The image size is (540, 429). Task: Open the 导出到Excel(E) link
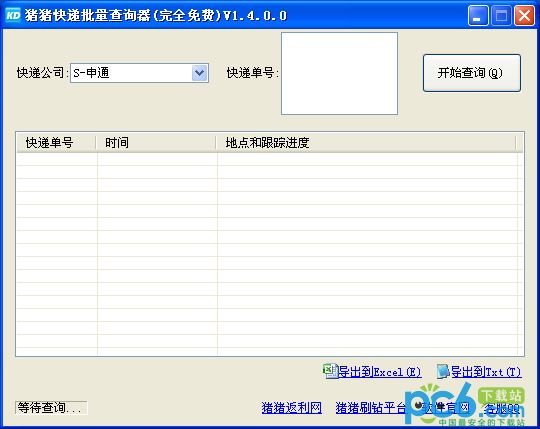380,372
